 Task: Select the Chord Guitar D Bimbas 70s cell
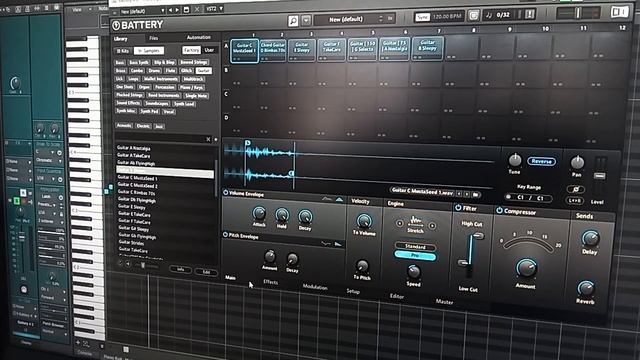tap(273, 50)
